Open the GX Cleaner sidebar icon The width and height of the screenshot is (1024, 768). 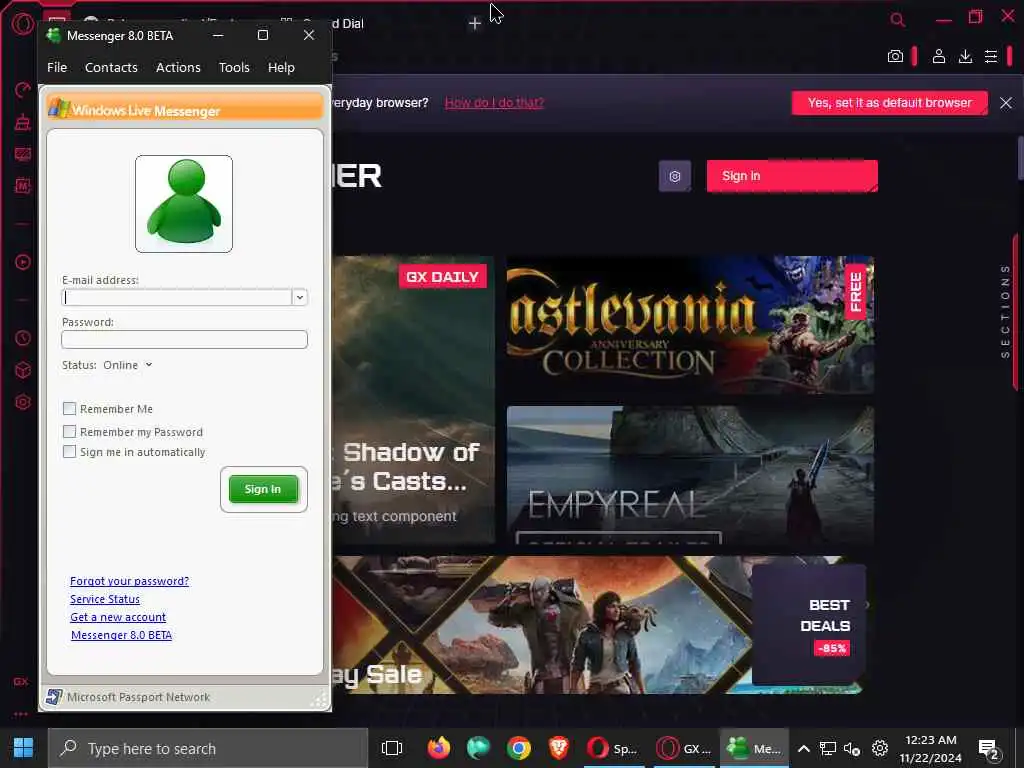[23, 122]
